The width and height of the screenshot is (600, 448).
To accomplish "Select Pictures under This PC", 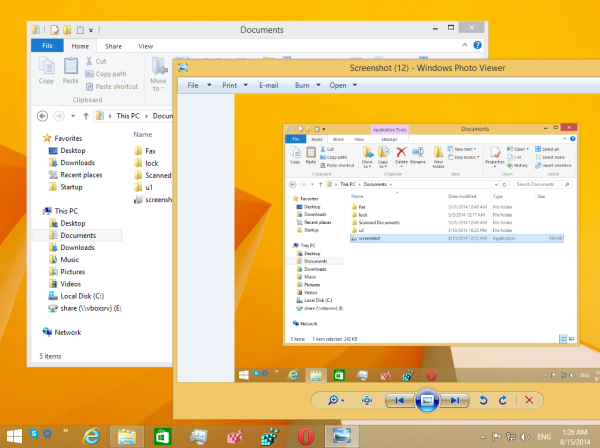I will point(67,272).
